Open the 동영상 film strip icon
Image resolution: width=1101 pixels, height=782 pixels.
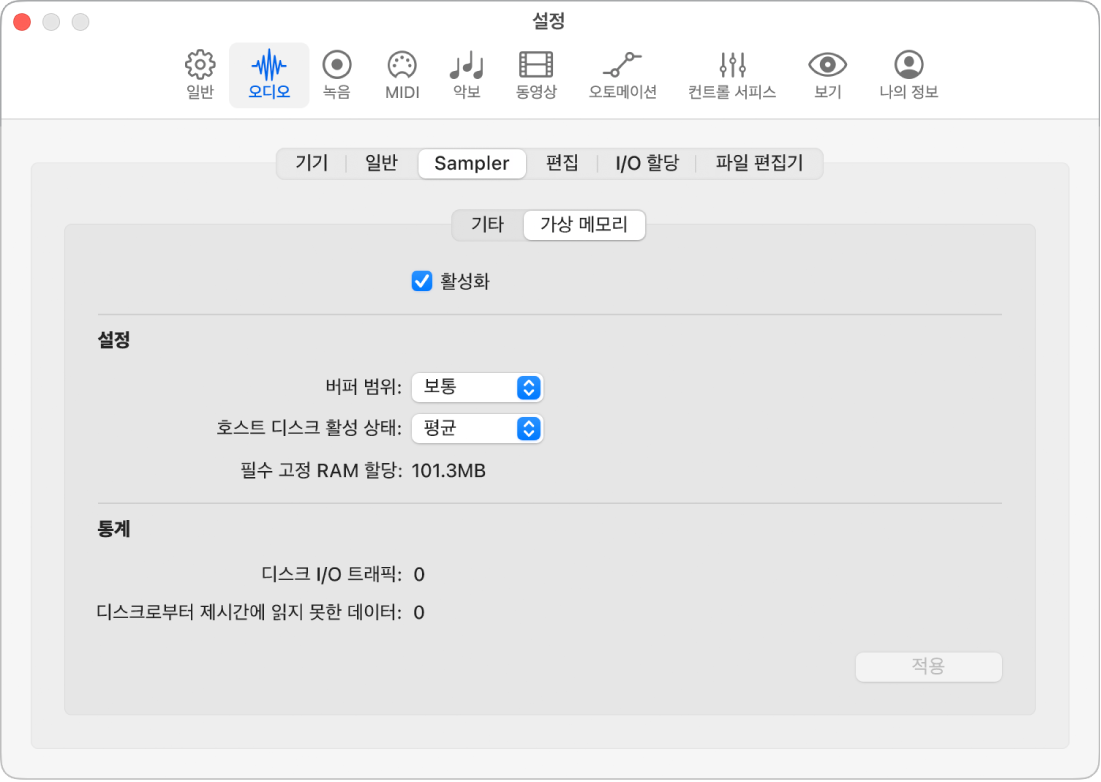[x=536, y=75]
